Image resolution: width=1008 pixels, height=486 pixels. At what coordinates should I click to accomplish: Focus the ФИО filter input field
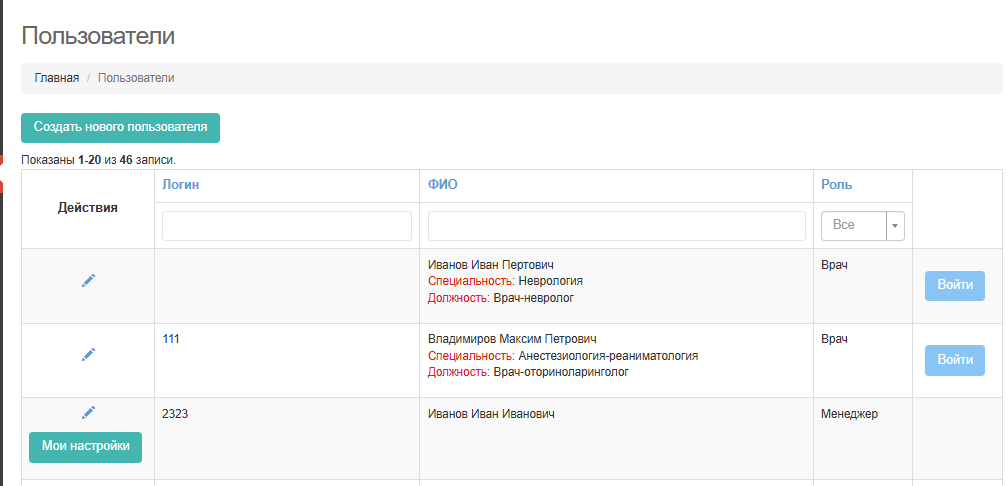click(616, 226)
